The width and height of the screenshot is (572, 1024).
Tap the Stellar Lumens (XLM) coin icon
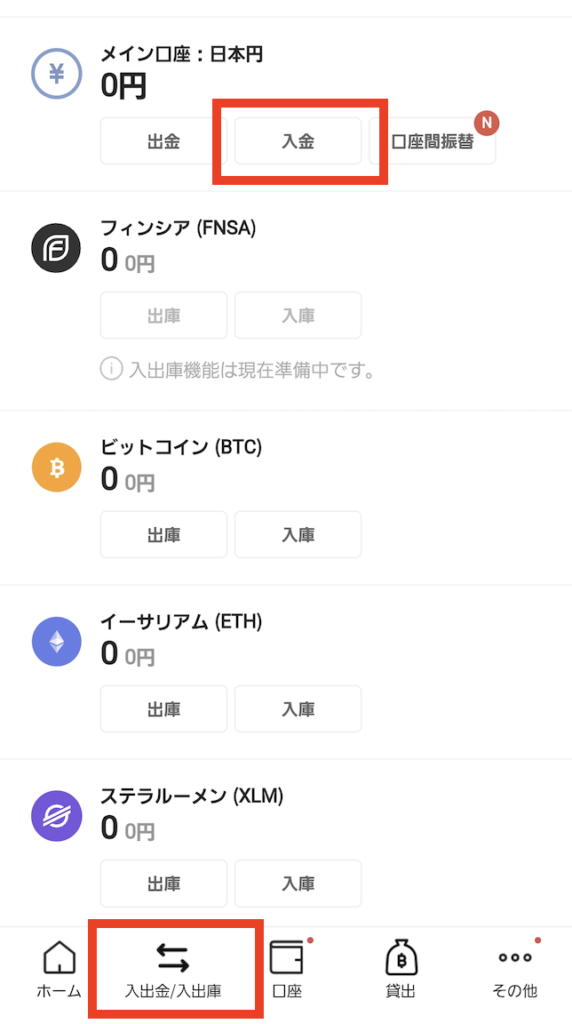tap(57, 816)
